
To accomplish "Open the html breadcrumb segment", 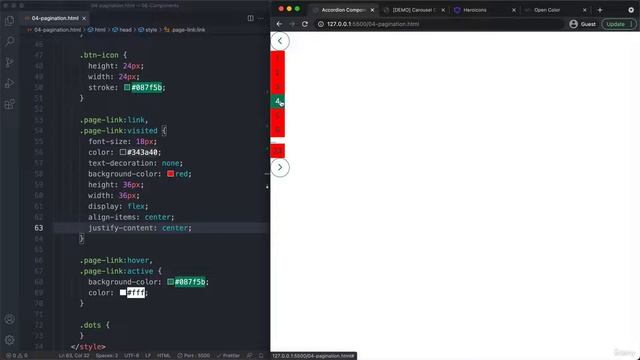I will 97,30.
